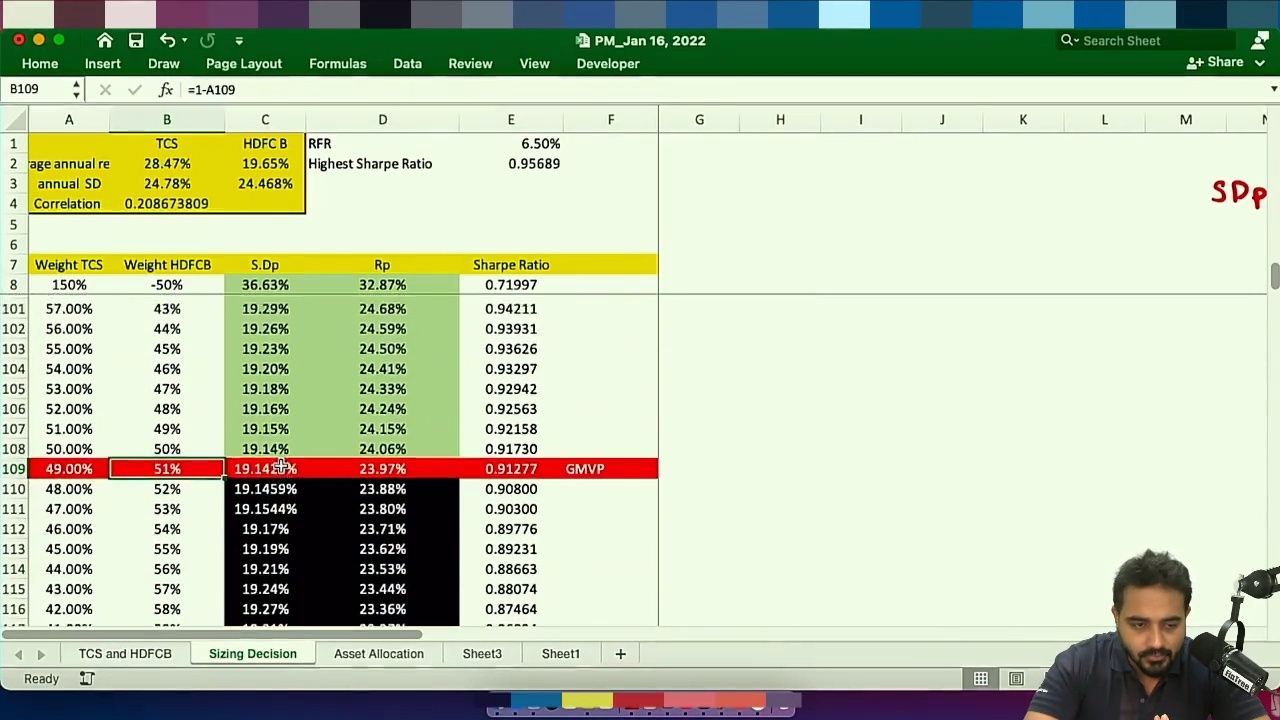Open the Draw ribbon tab
Image resolution: width=1280 pixels, height=720 pixels.
pos(164,63)
